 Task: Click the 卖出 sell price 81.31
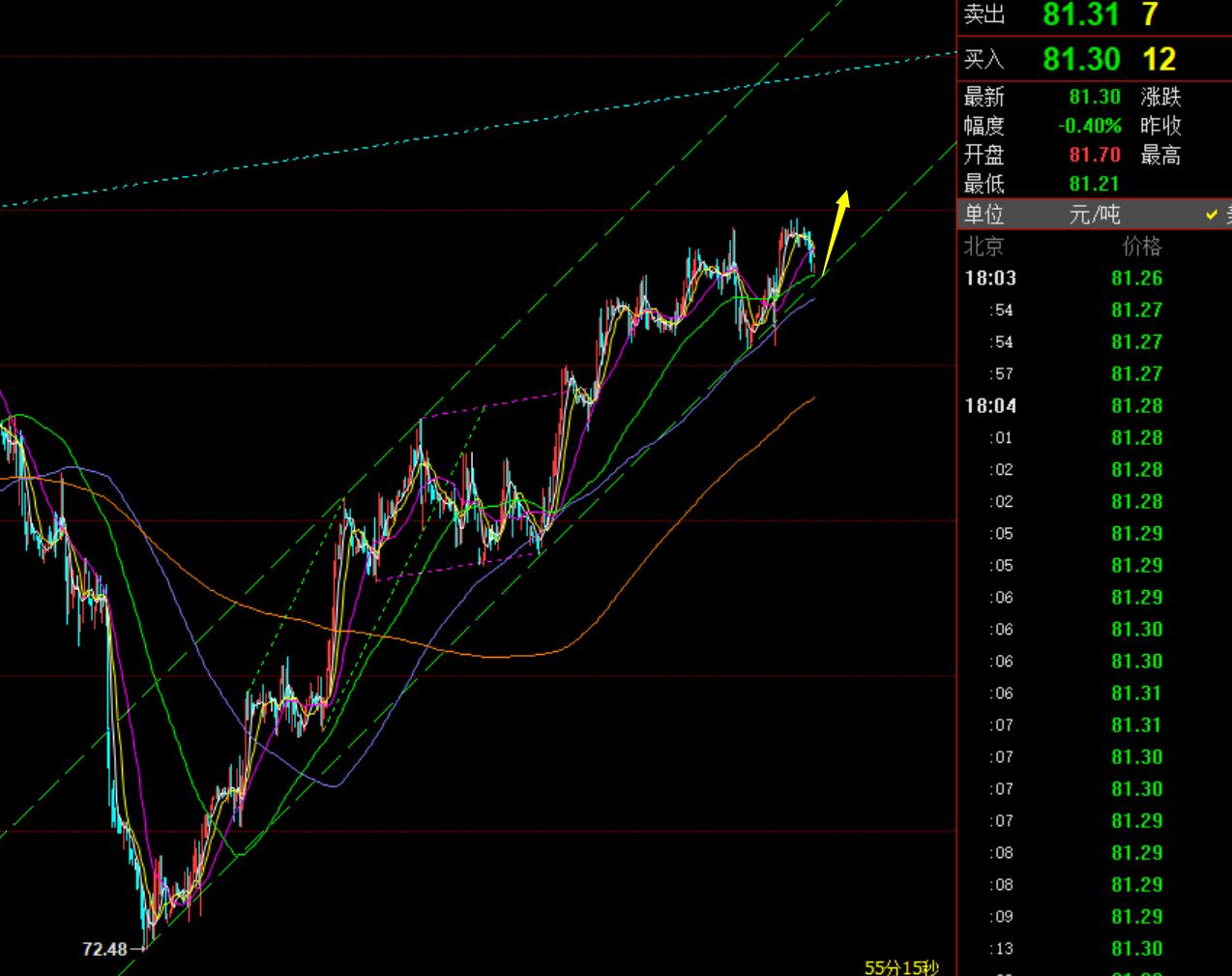point(1081,15)
